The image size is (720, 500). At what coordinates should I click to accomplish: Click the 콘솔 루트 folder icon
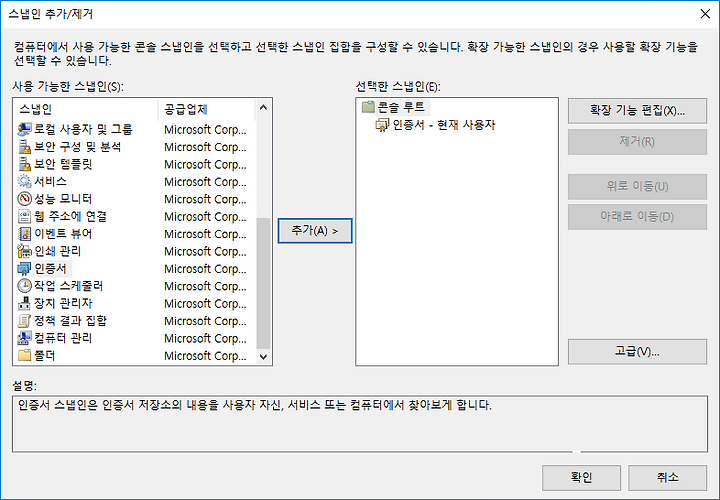point(368,107)
